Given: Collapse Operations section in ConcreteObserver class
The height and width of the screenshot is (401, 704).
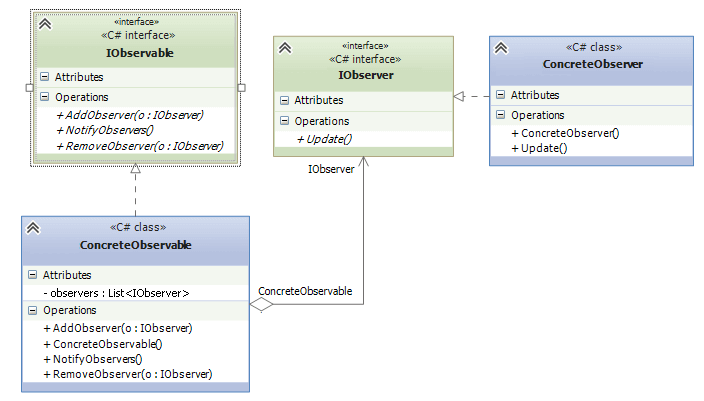Looking at the screenshot, I should click(501, 115).
